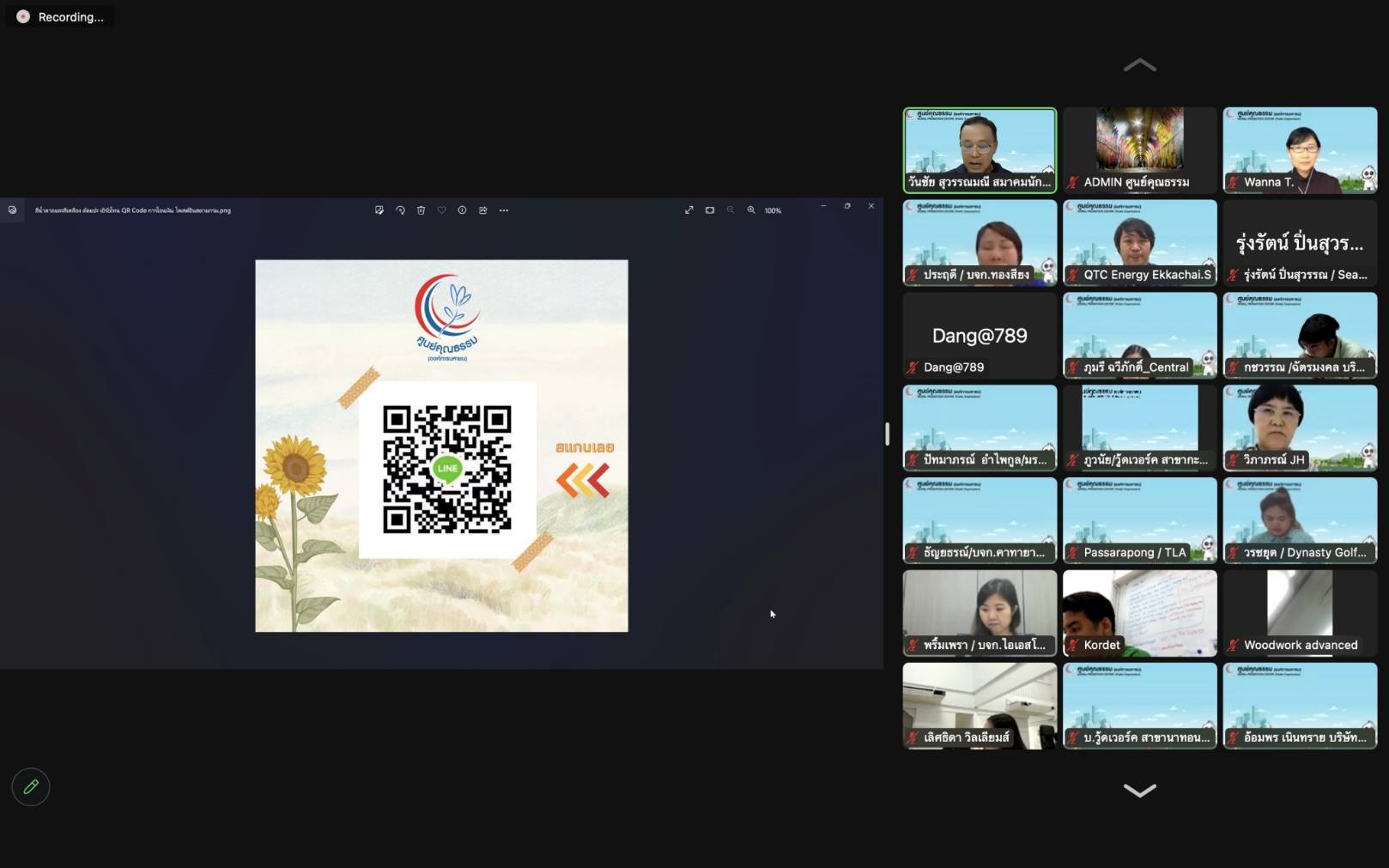Select ภูมรี ฉวีภักดิ์_Central video tile
The height and width of the screenshot is (868, 1389).
click(x=1140, y=336)
